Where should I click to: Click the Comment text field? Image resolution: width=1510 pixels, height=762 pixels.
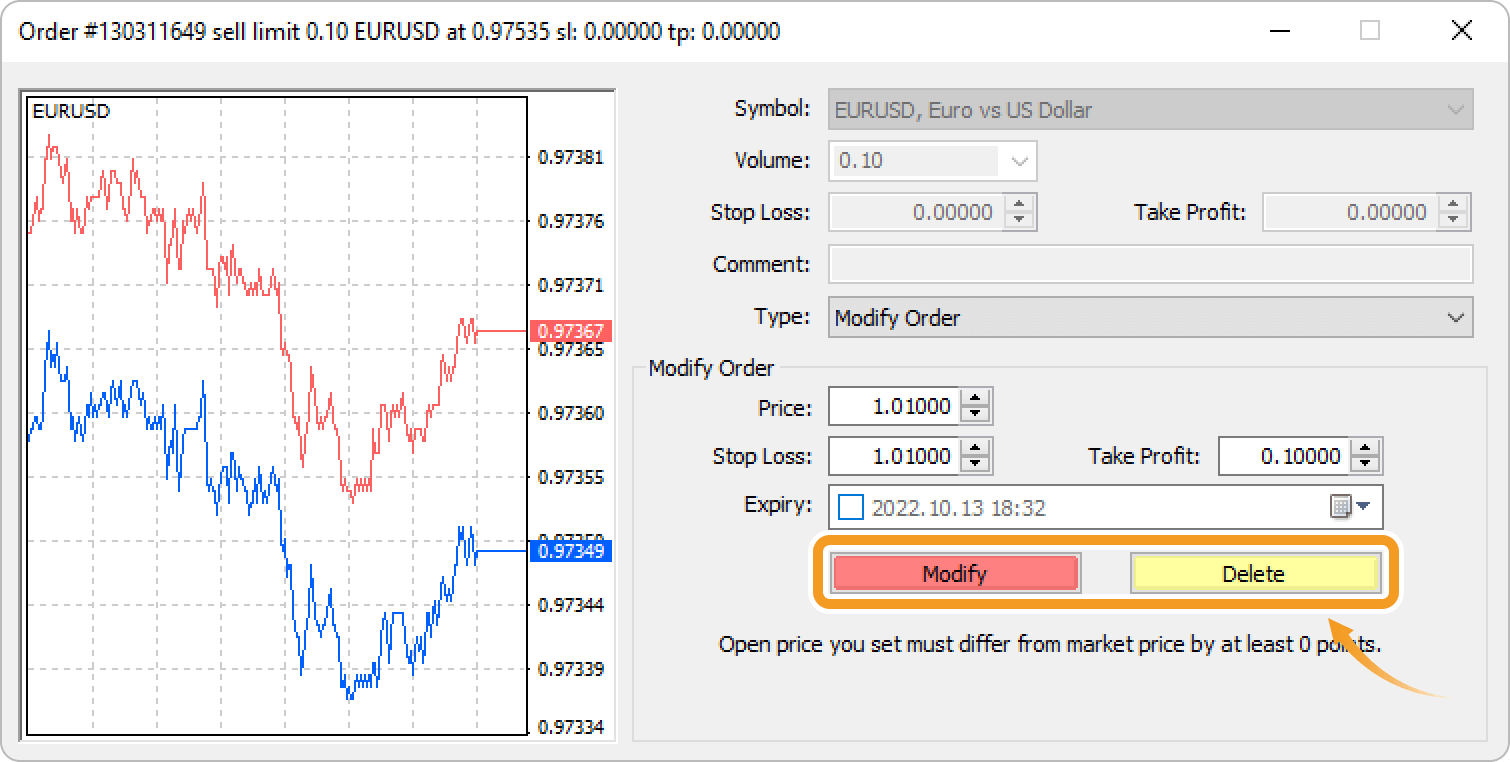point(1150,264)
